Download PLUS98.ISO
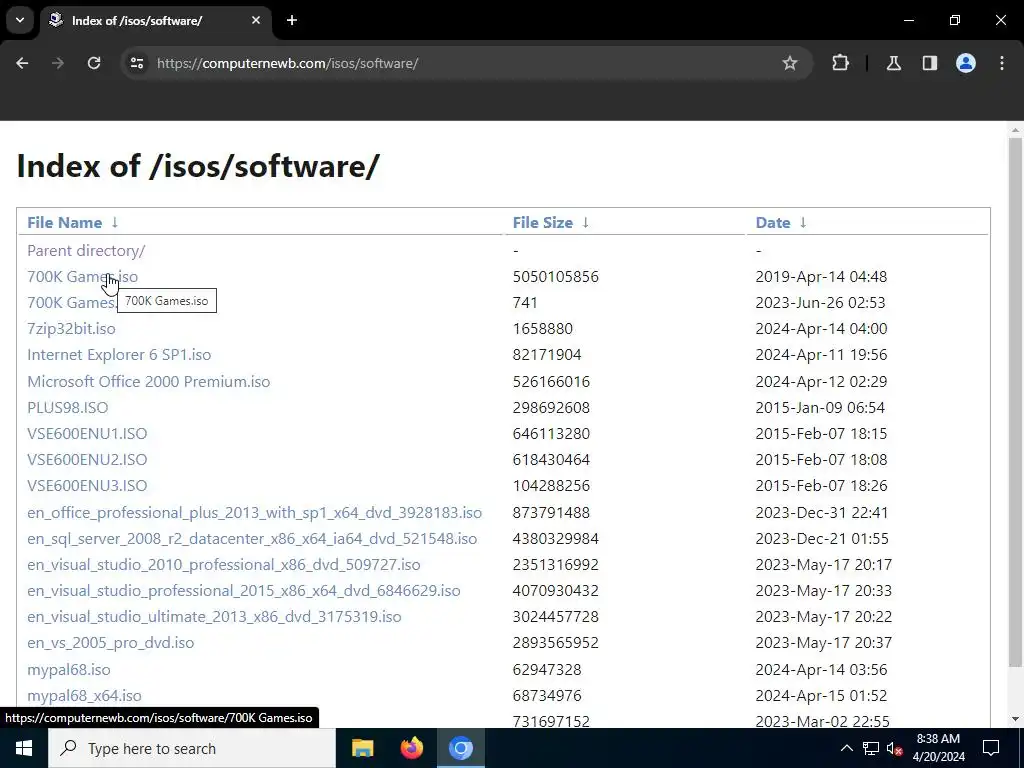Screen dimensions: 1024x768 point(67,408)
